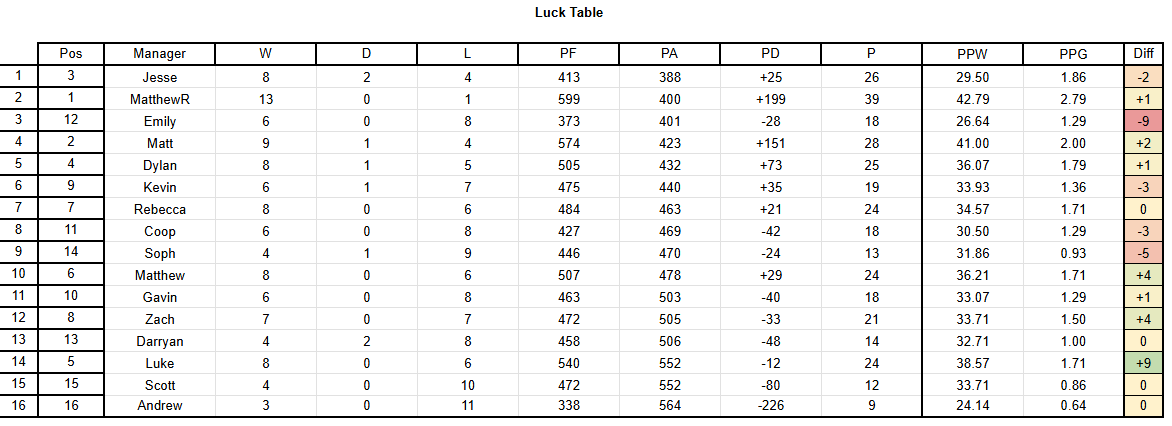The height and width of the screenshot is (426, 1172).
Task: Select Luke's green +9 Diff cell
Action: 1144,363
